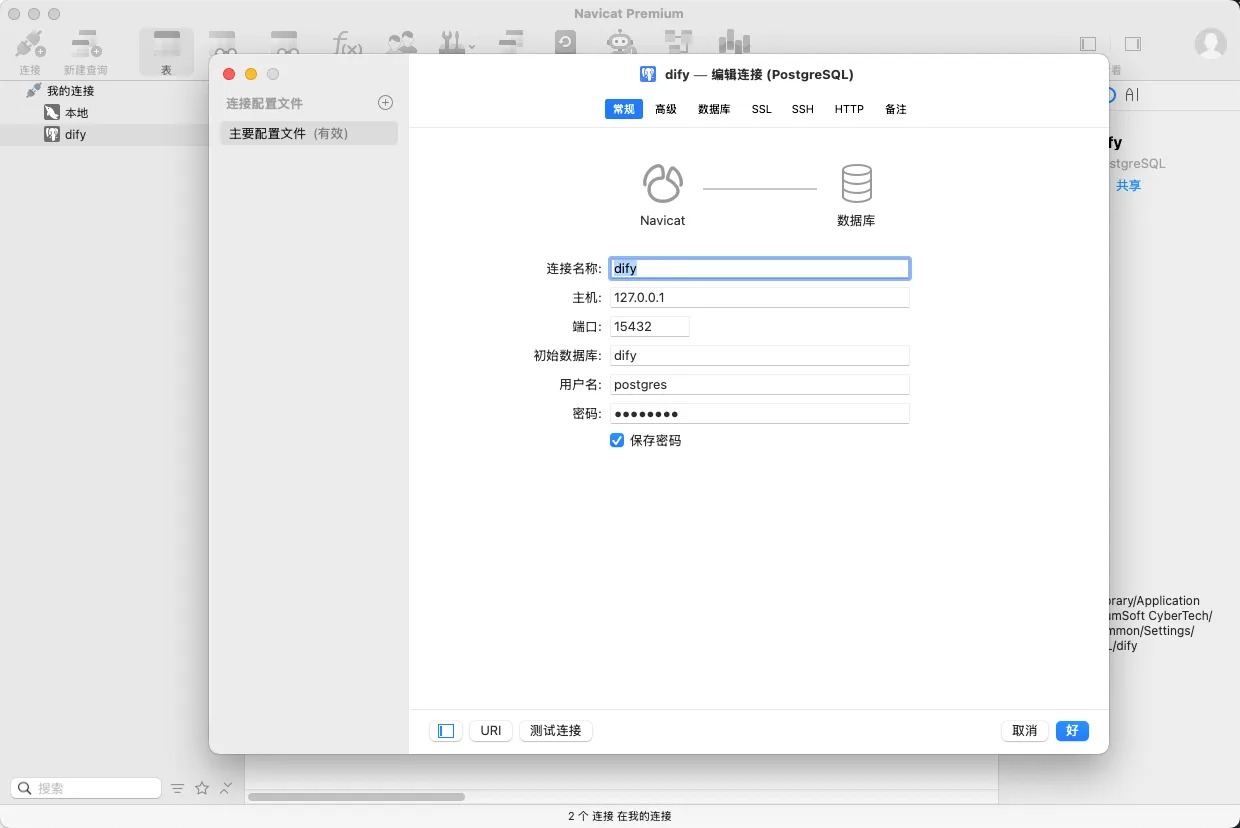Focus the 用户名 field showing postgres
This screenshot has width=1240, height=828.
coord(760,384)
